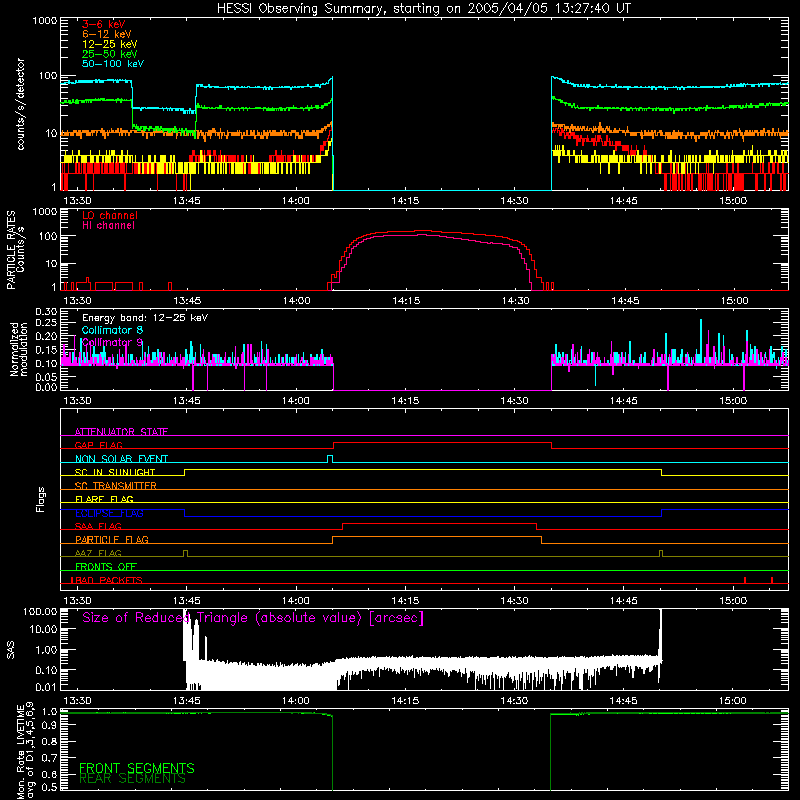The image size is (800, 800).
Task: Click the SAS axis label
Action: coord(10,650)
